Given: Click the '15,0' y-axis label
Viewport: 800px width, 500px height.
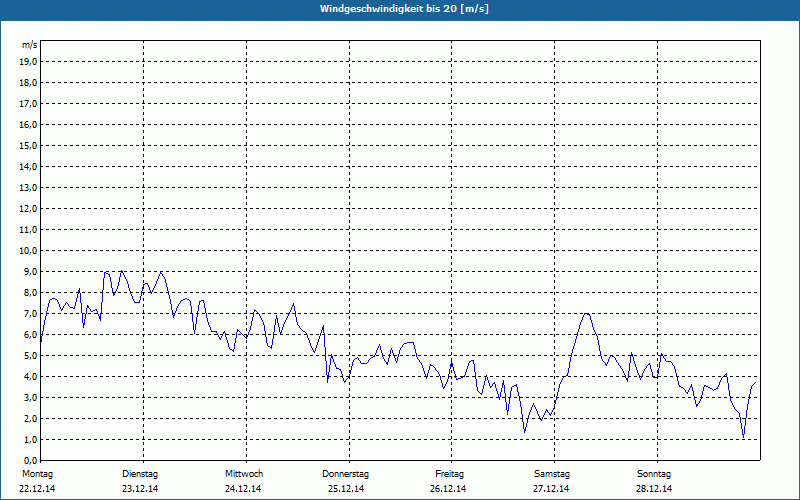Looking at the screenshot, I should tap(28, 145).
